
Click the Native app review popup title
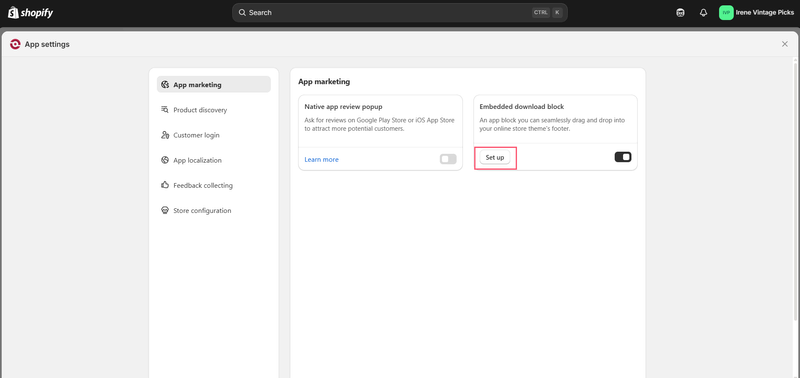click(343, 107)
